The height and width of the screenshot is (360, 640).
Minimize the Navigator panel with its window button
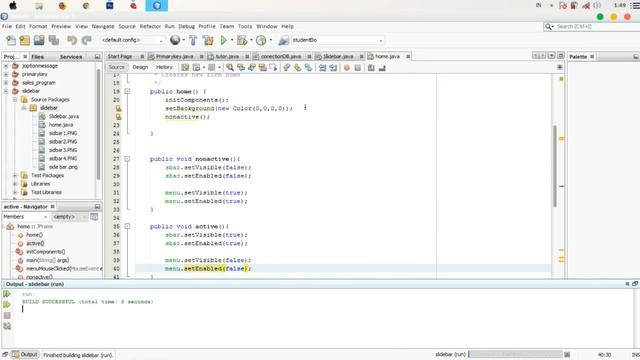[97, 207]
